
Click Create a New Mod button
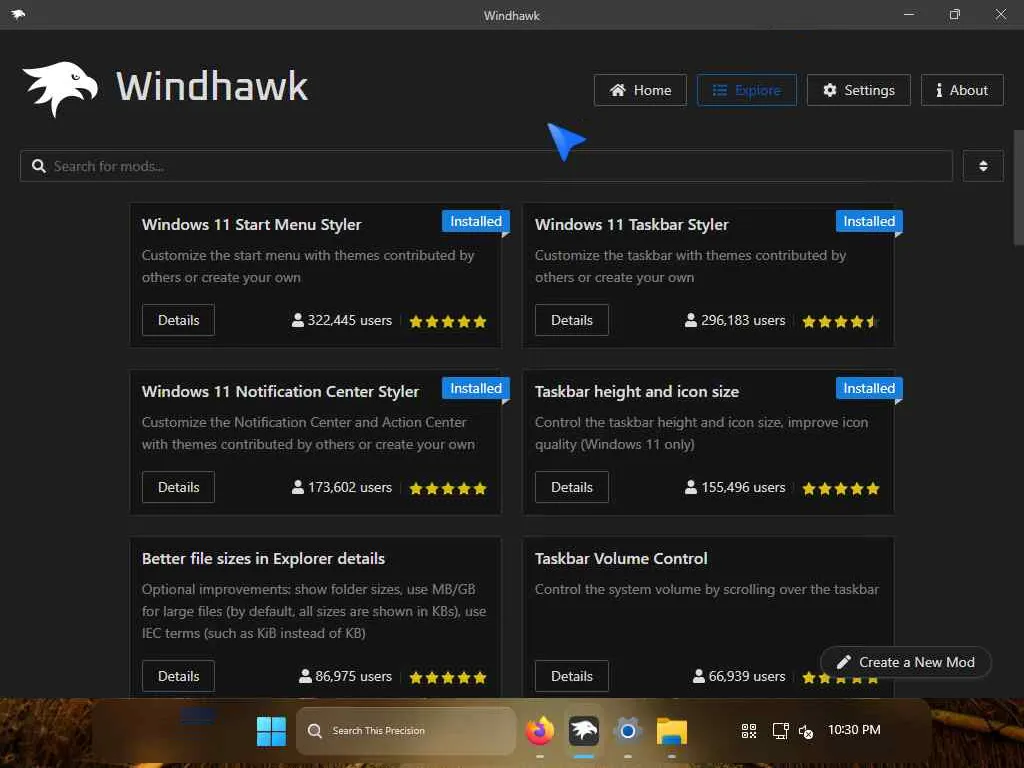pyautogui.click(x=906, y=662)
